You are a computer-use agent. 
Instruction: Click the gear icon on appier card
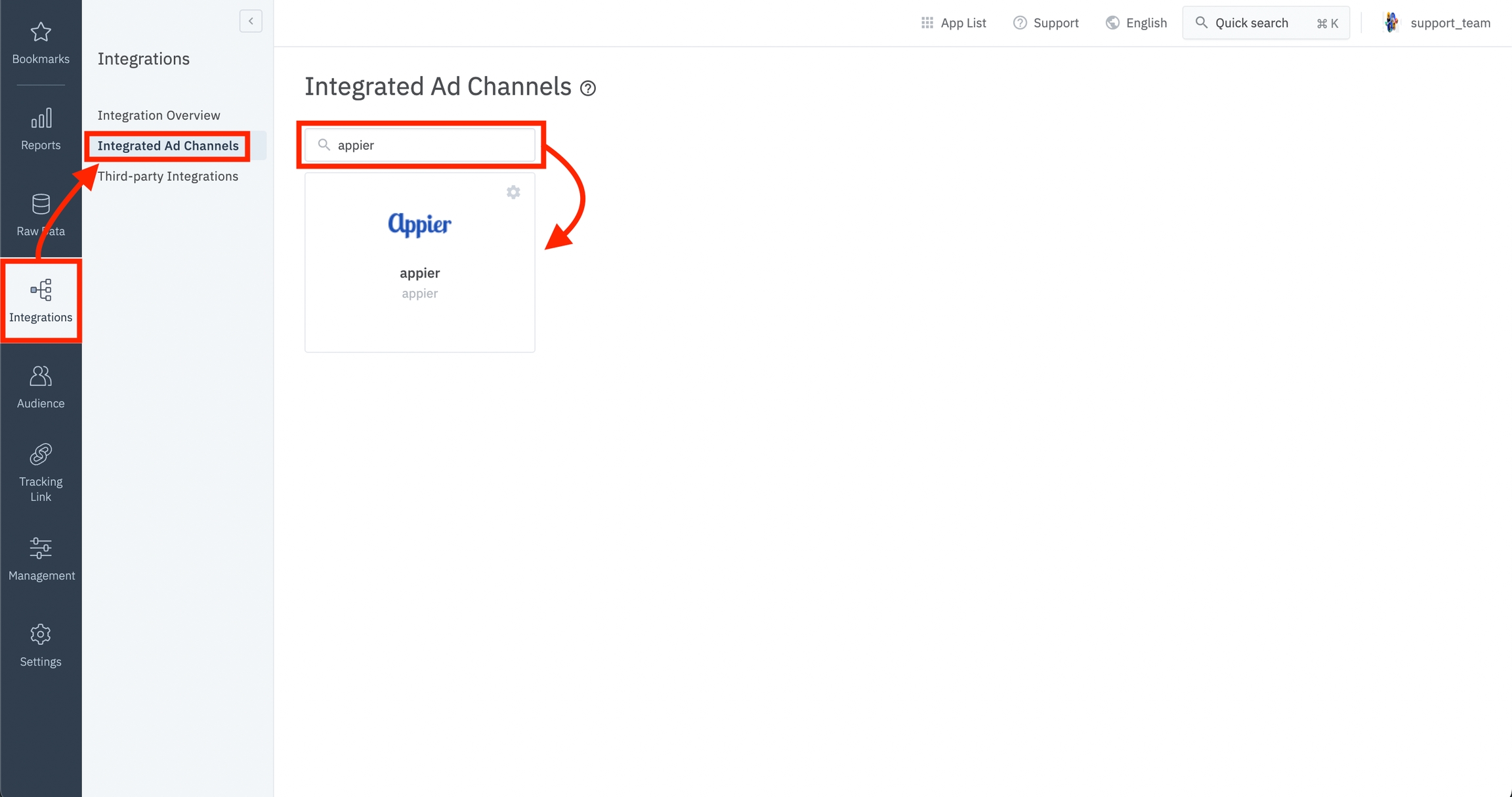[513, 192]
